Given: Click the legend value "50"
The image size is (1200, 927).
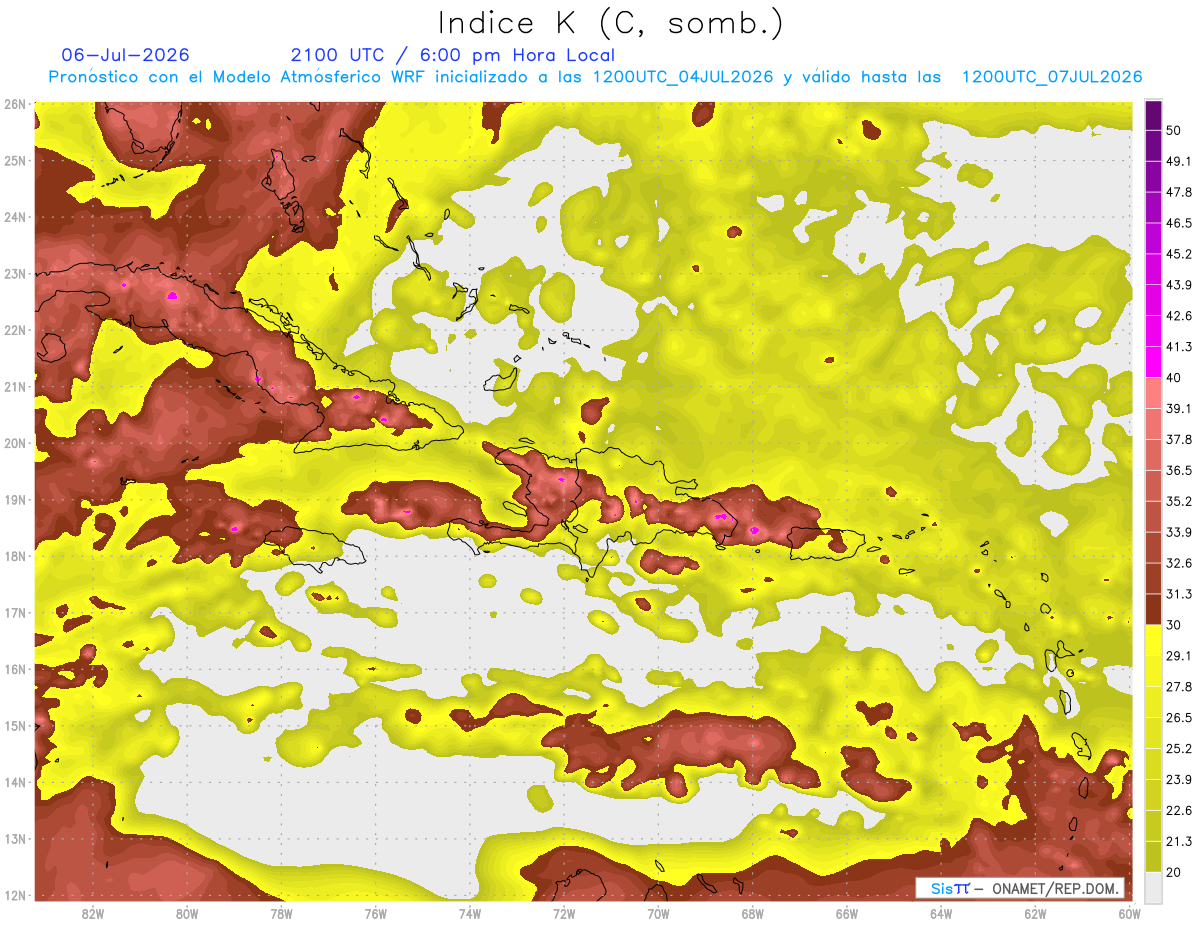Looking at the screenshot, I should tap(1174, 130).
